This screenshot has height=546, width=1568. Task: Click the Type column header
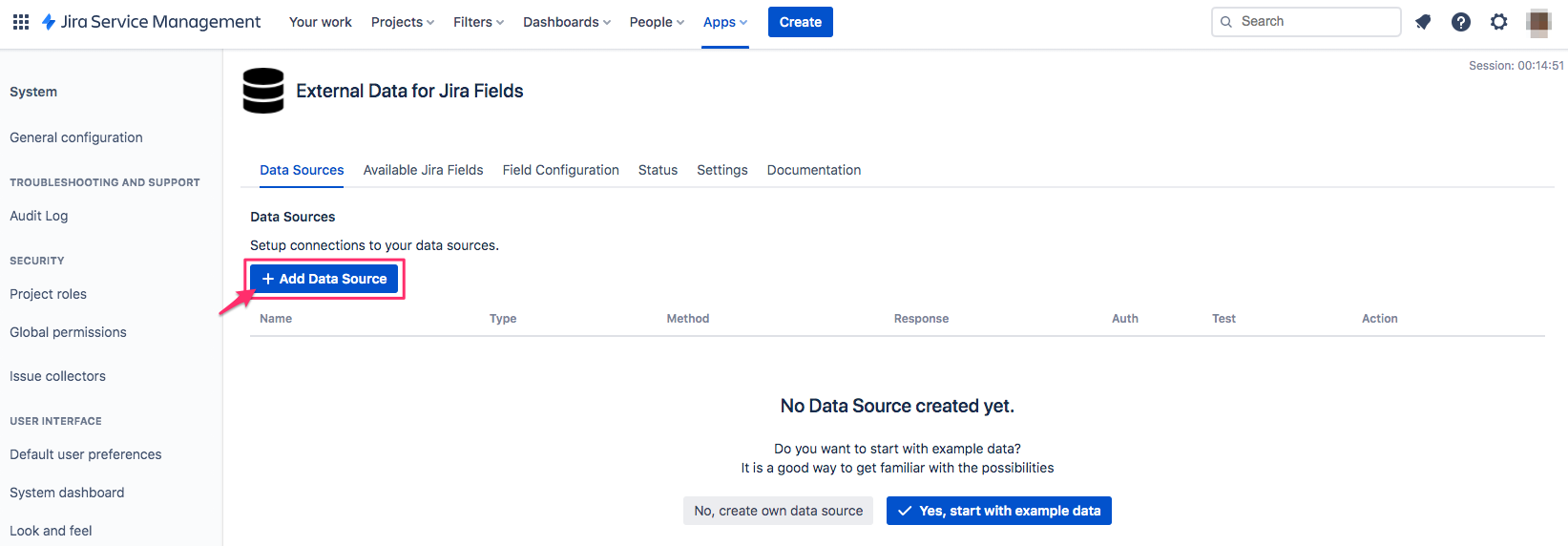503,319
